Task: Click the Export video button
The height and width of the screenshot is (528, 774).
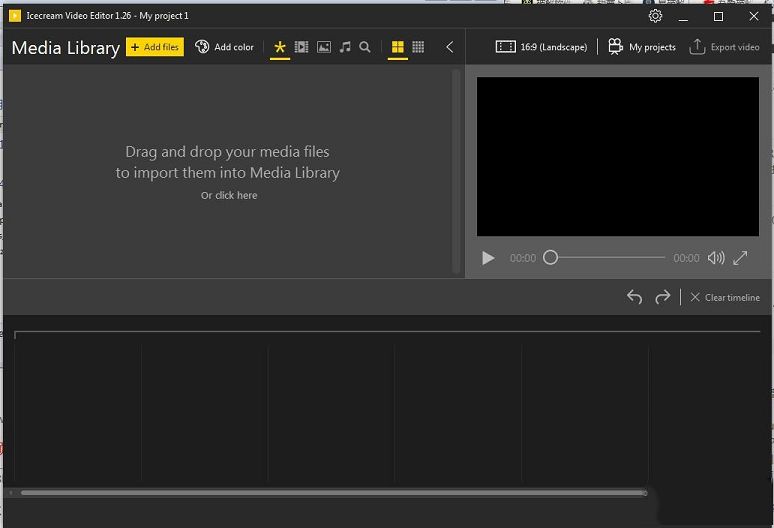Action: click(725, 47)
